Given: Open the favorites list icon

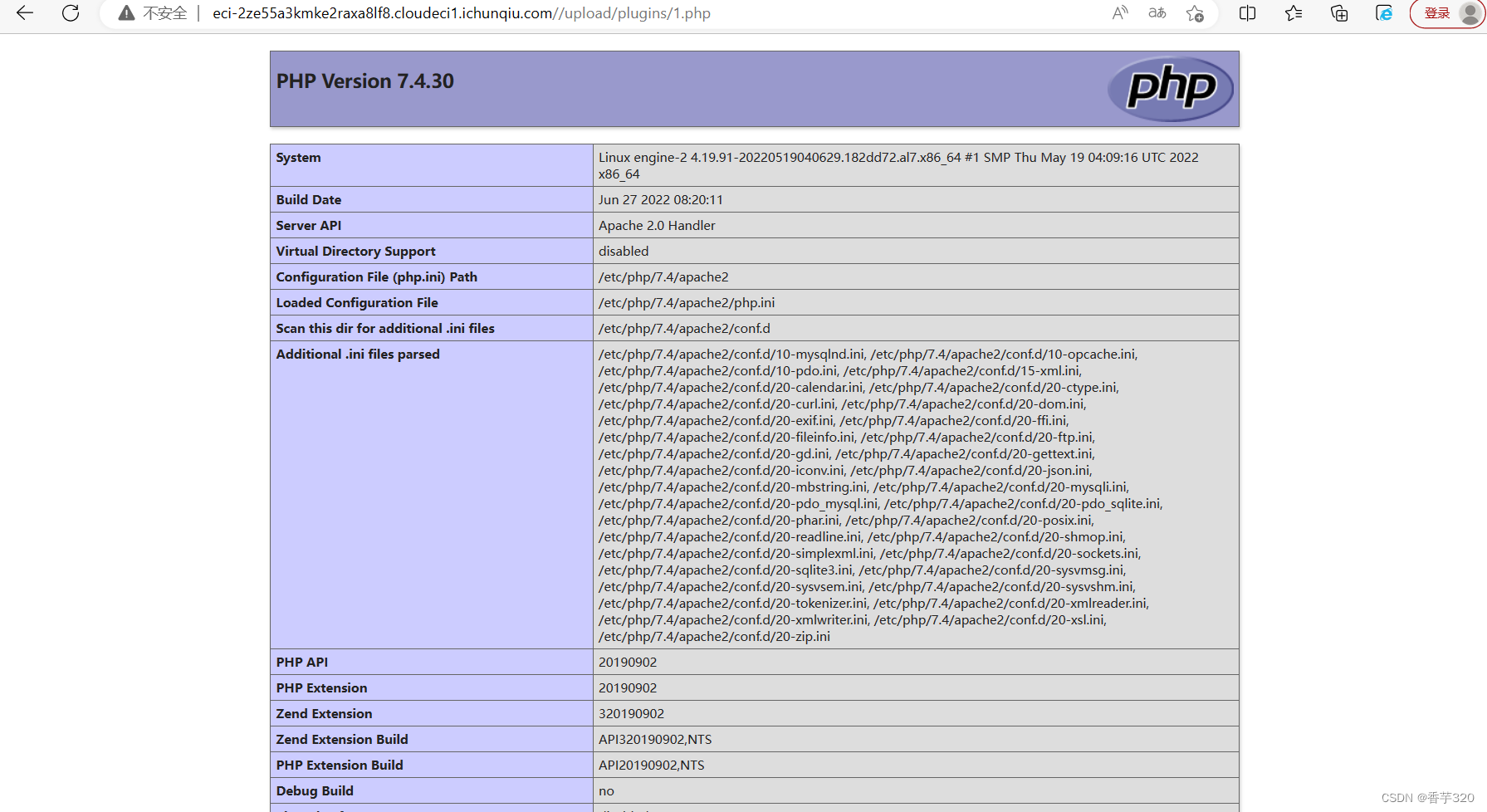Looking at the screenshot, I should point(1294,13).
